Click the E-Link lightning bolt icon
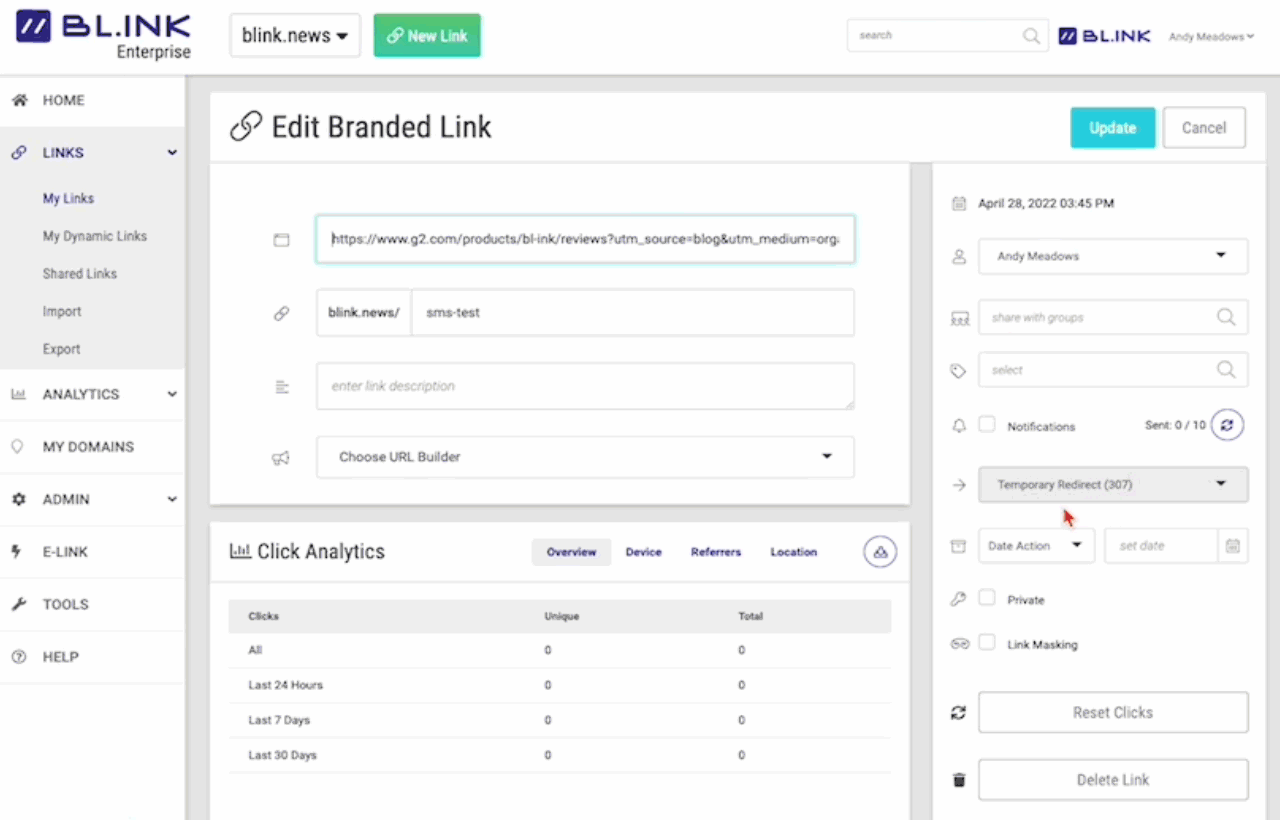The image size is (1280, 820). (x=17, y=552)
